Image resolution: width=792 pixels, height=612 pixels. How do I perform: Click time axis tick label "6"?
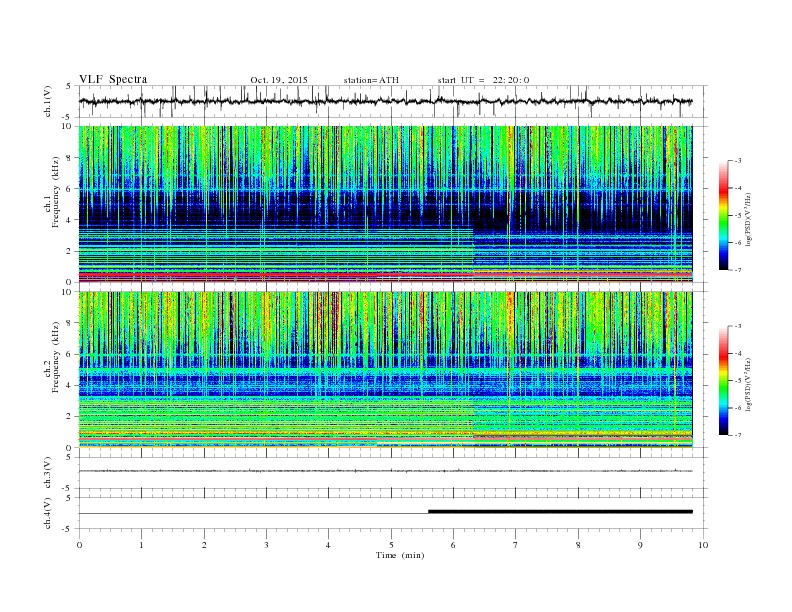[x=453, y=545]
